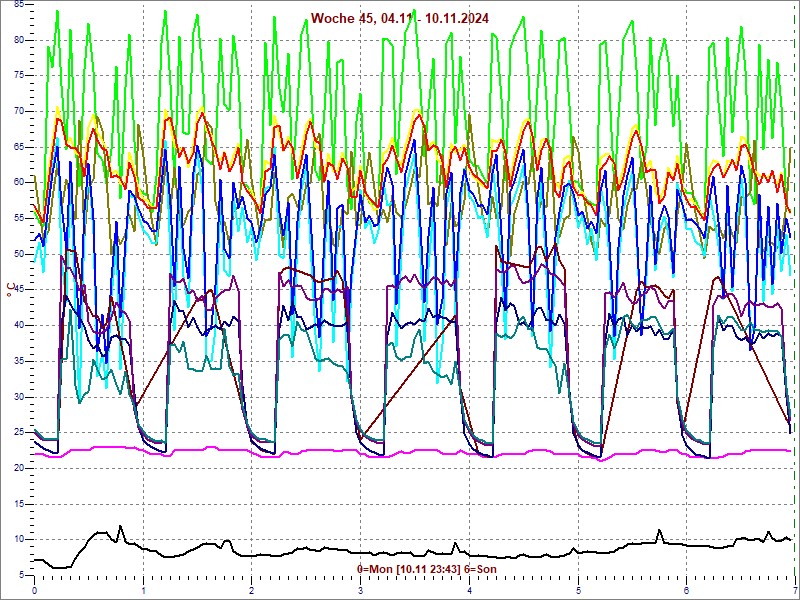Click x-axis day marker 2
Viewport: 800px width, 600px height.
click(x=252, y=591)
